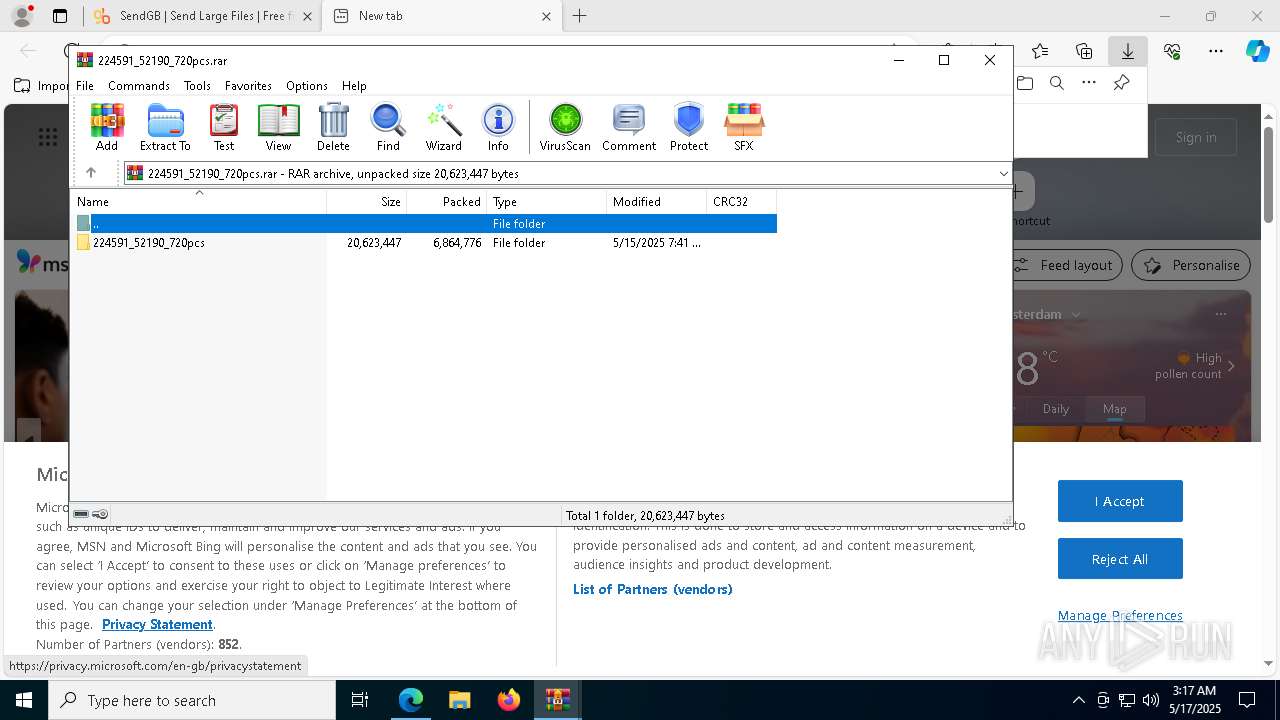The width and height of the screenshot is (1280, 720).
Task: Open Edge Downloads icon
Action: tap(1127, 51)
